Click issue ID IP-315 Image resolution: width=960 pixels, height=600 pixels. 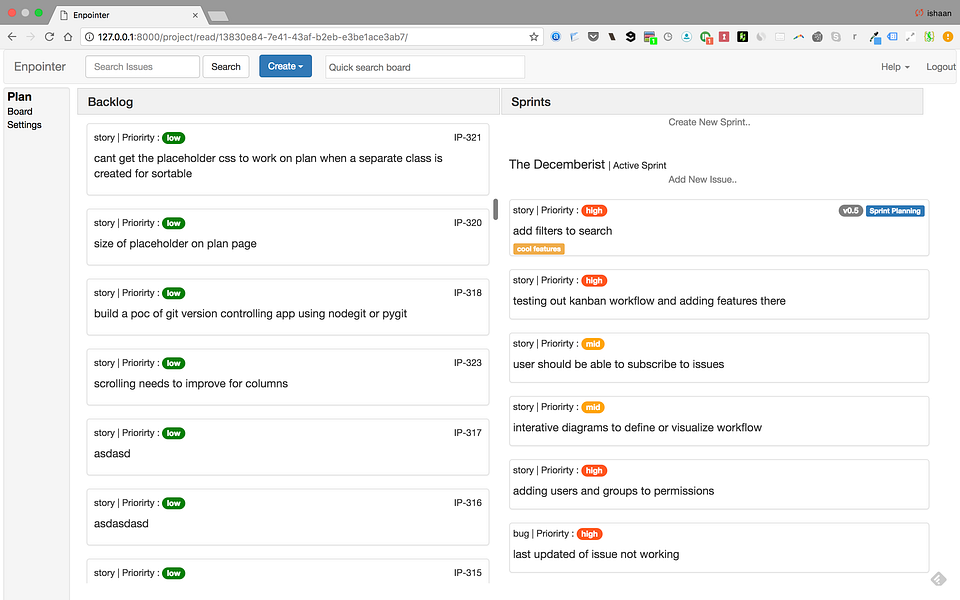[x=468, y=572]
